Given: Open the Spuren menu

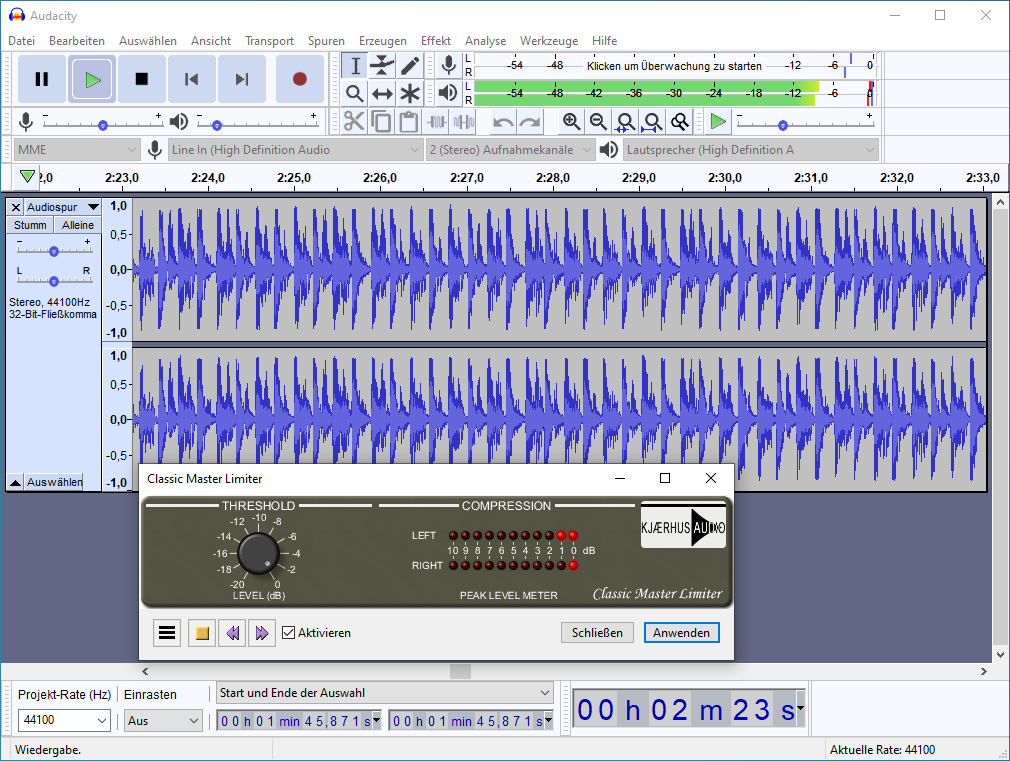Looking at the screenshot, I should (x=326, y=41).
